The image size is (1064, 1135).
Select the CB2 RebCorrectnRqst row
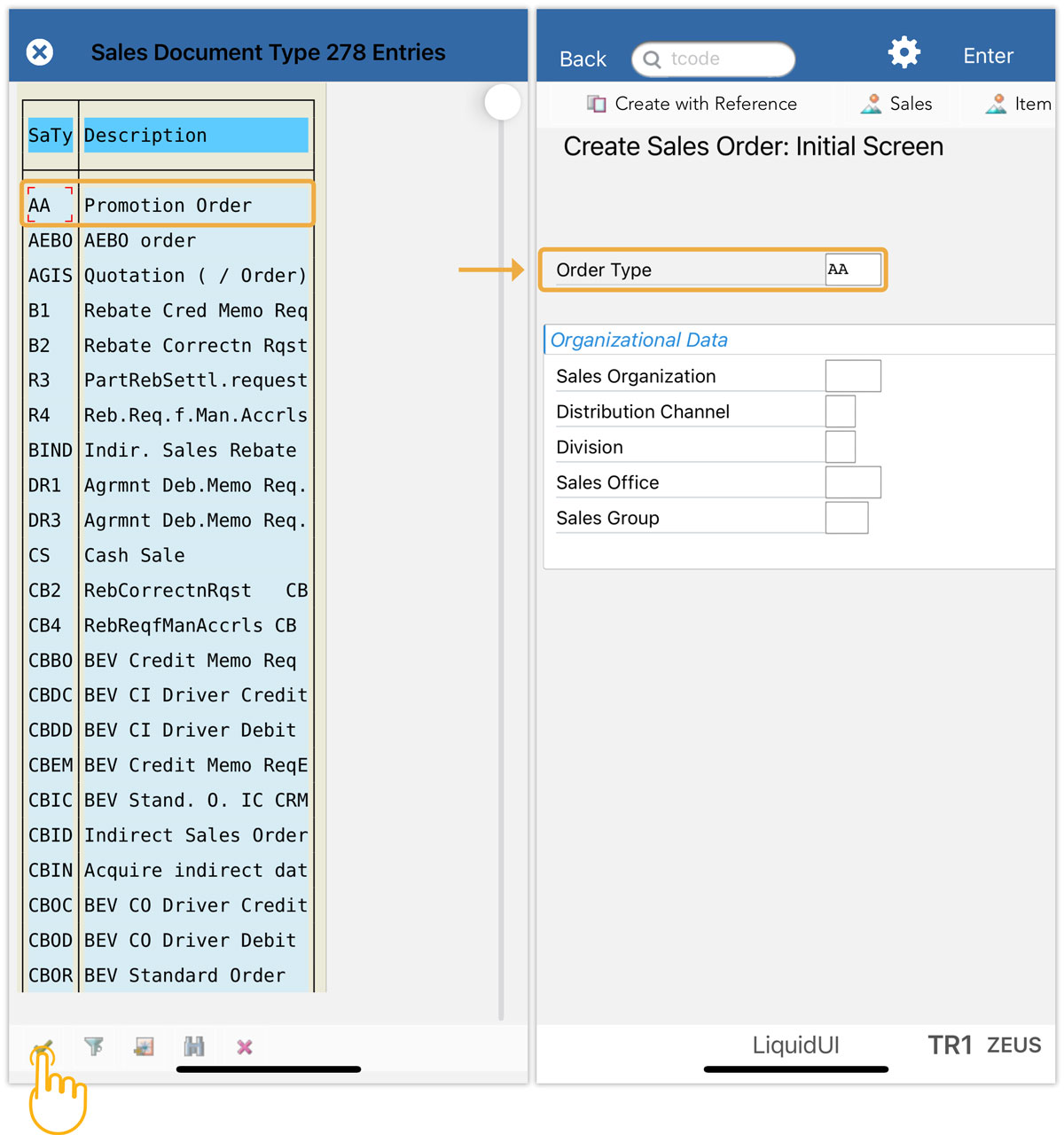pyautogui.click(x=168, y=591)
